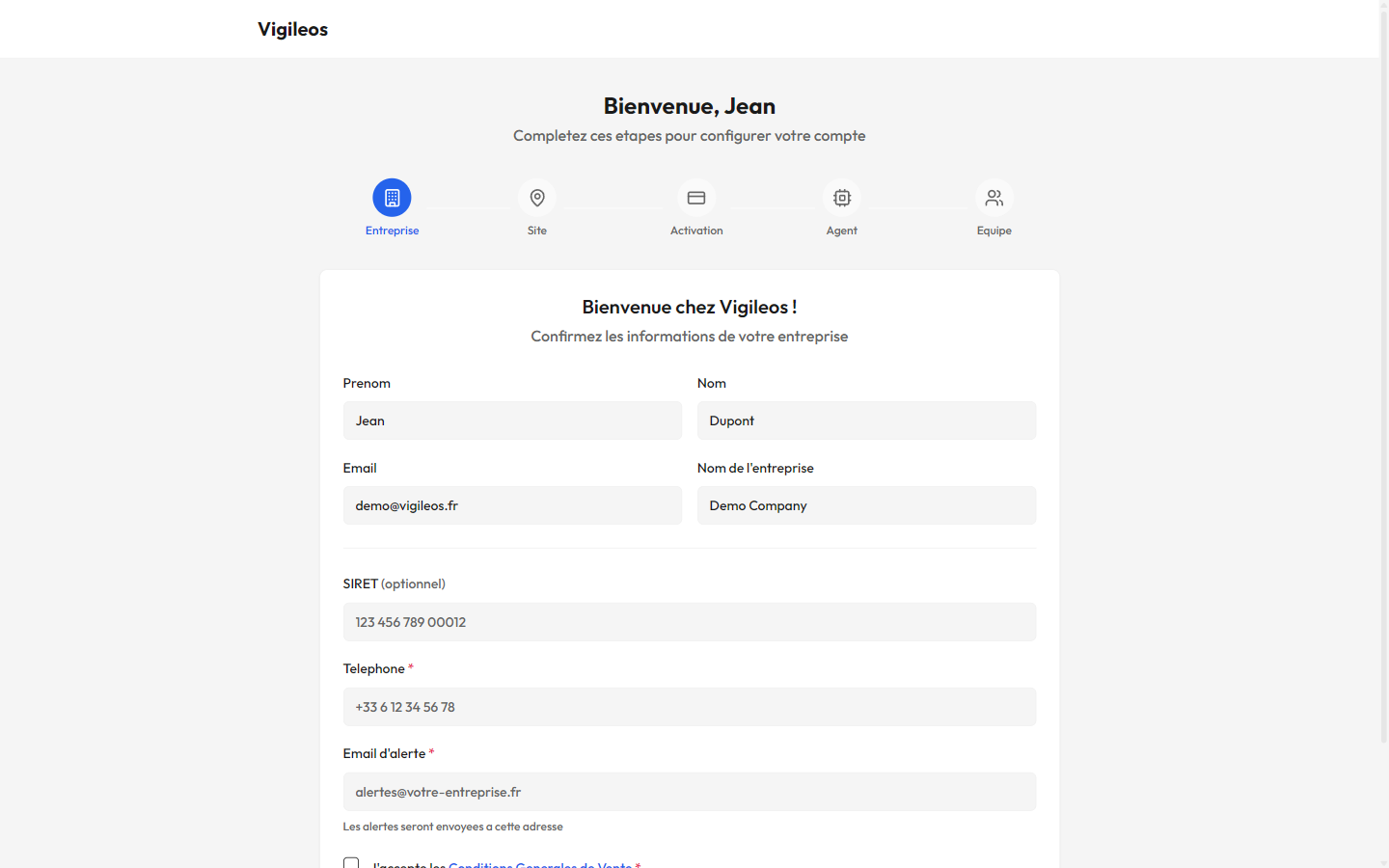Click 'Les alertes seront envoyees a cette adresse' hint
The width and height of the screenshot is (1389, 868).
453,827
